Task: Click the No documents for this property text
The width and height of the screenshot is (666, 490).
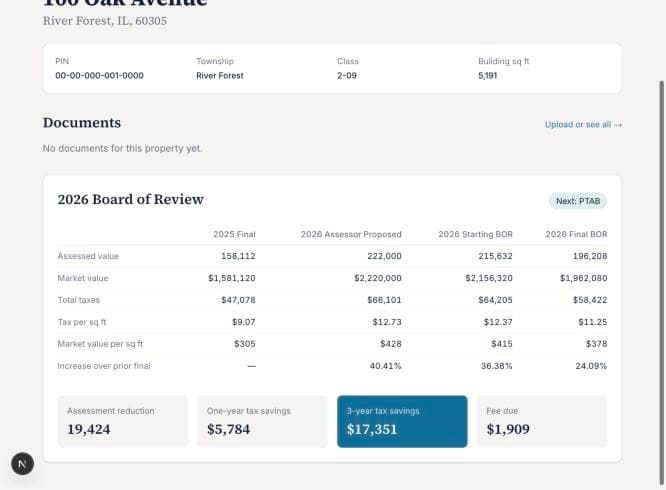Action: pos(122,148)
